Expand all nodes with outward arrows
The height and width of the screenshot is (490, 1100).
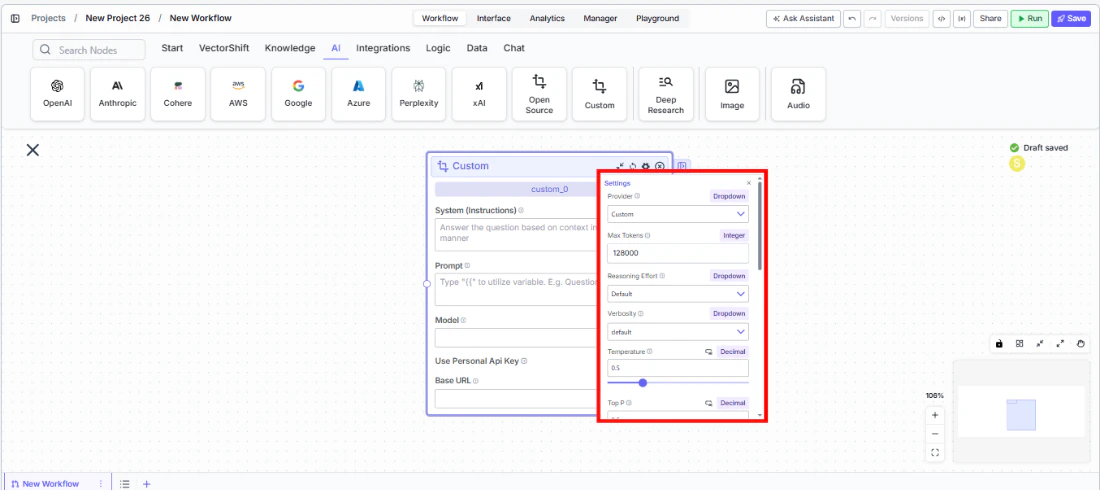(1060, 343)
